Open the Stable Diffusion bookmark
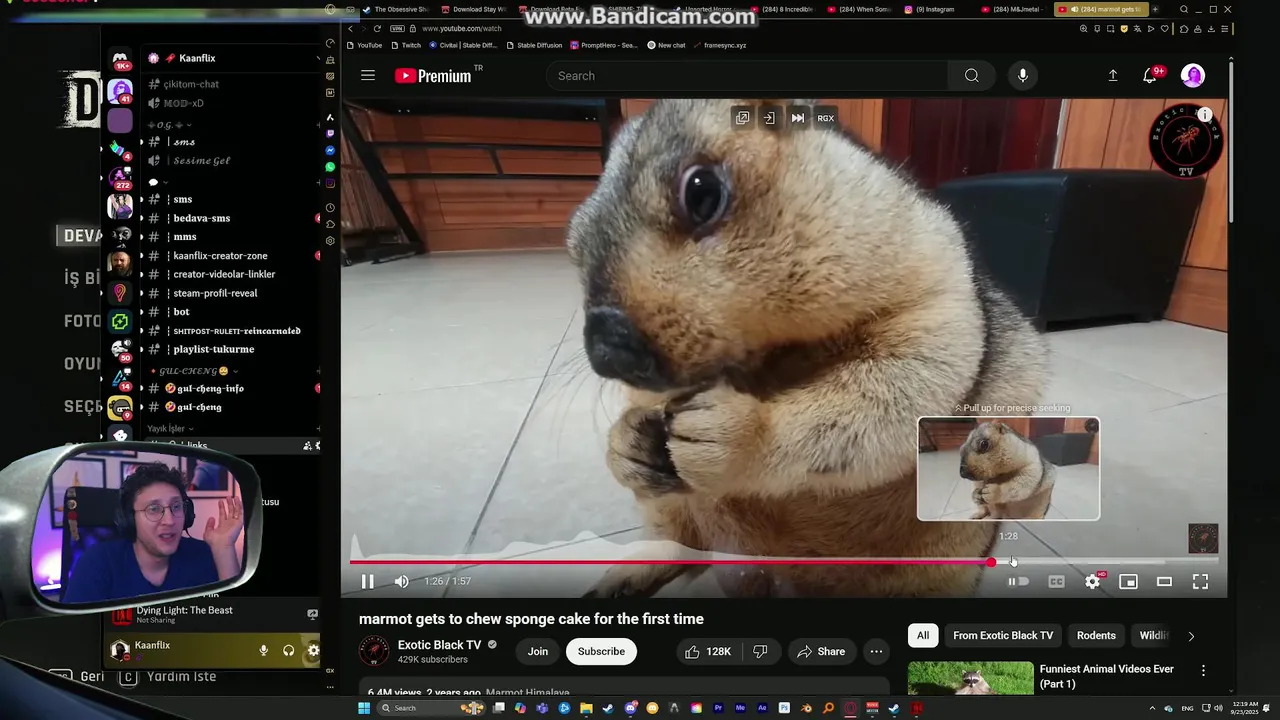This screenshot has width=1280, height=720. click(534, 45)
